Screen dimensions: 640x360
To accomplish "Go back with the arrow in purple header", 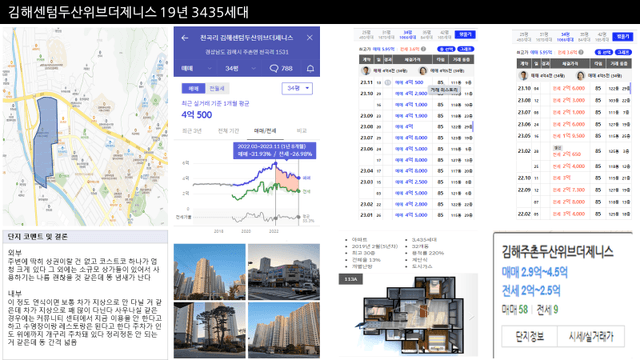I will (x=185, y=38).
